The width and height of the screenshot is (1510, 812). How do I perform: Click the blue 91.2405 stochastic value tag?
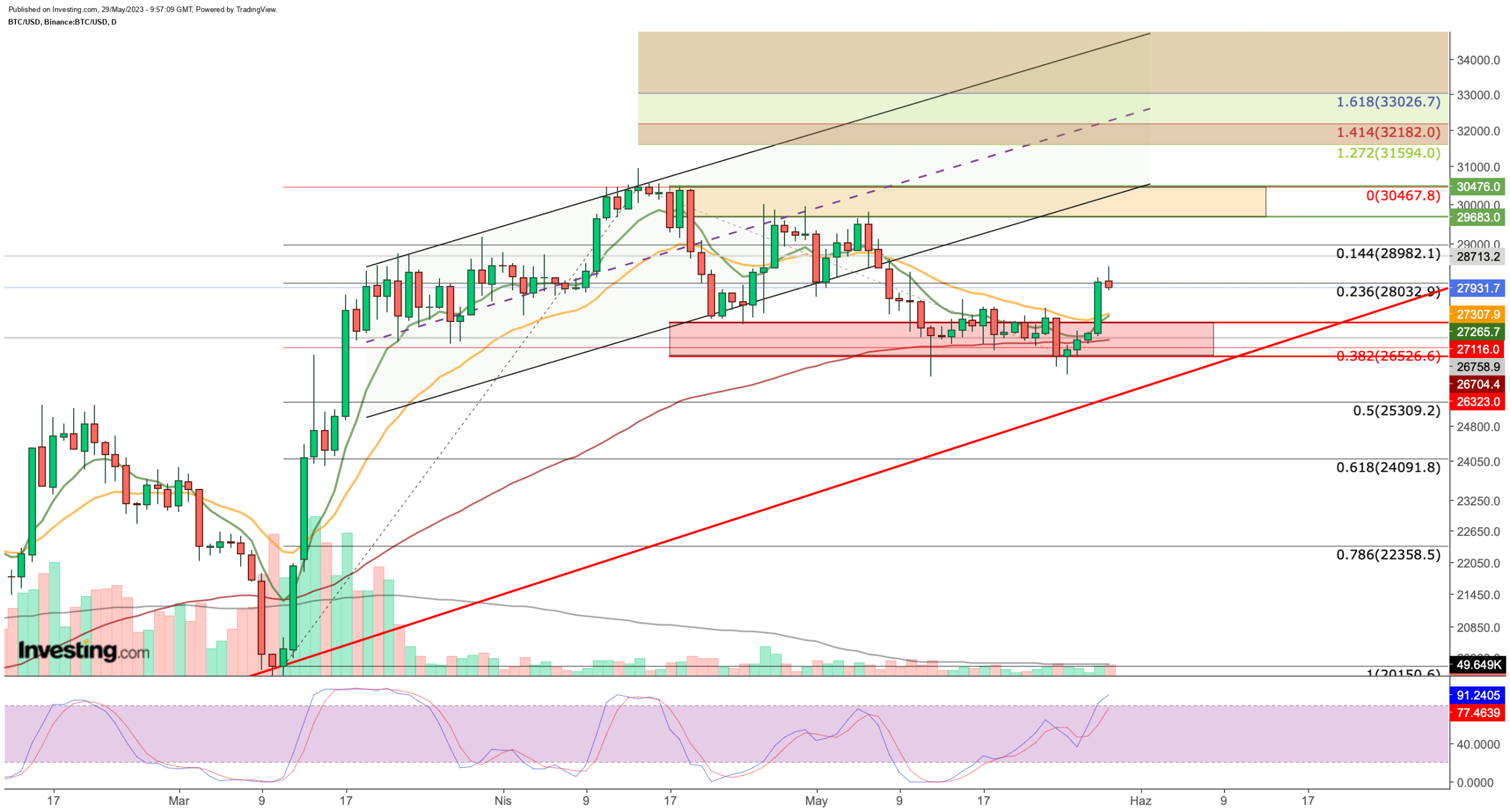[x=1477, y=695]
